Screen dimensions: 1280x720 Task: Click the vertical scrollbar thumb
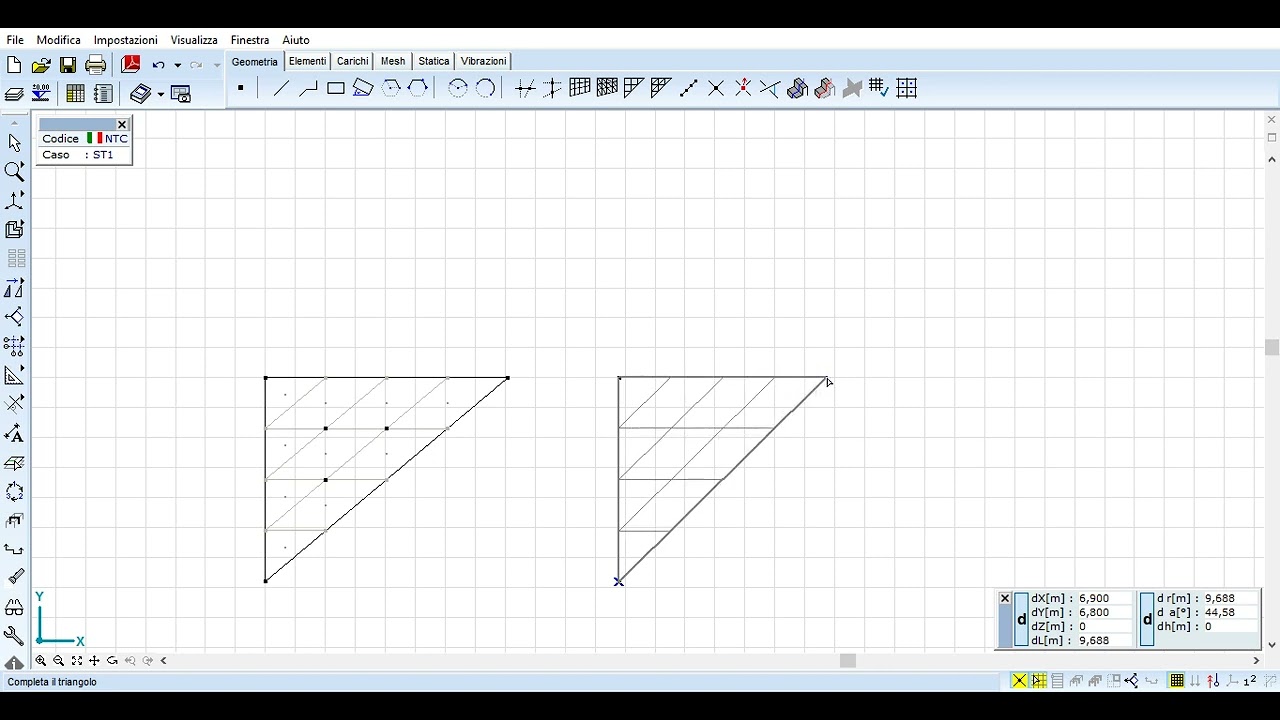pyautogui.click(x=1272, y=348)
